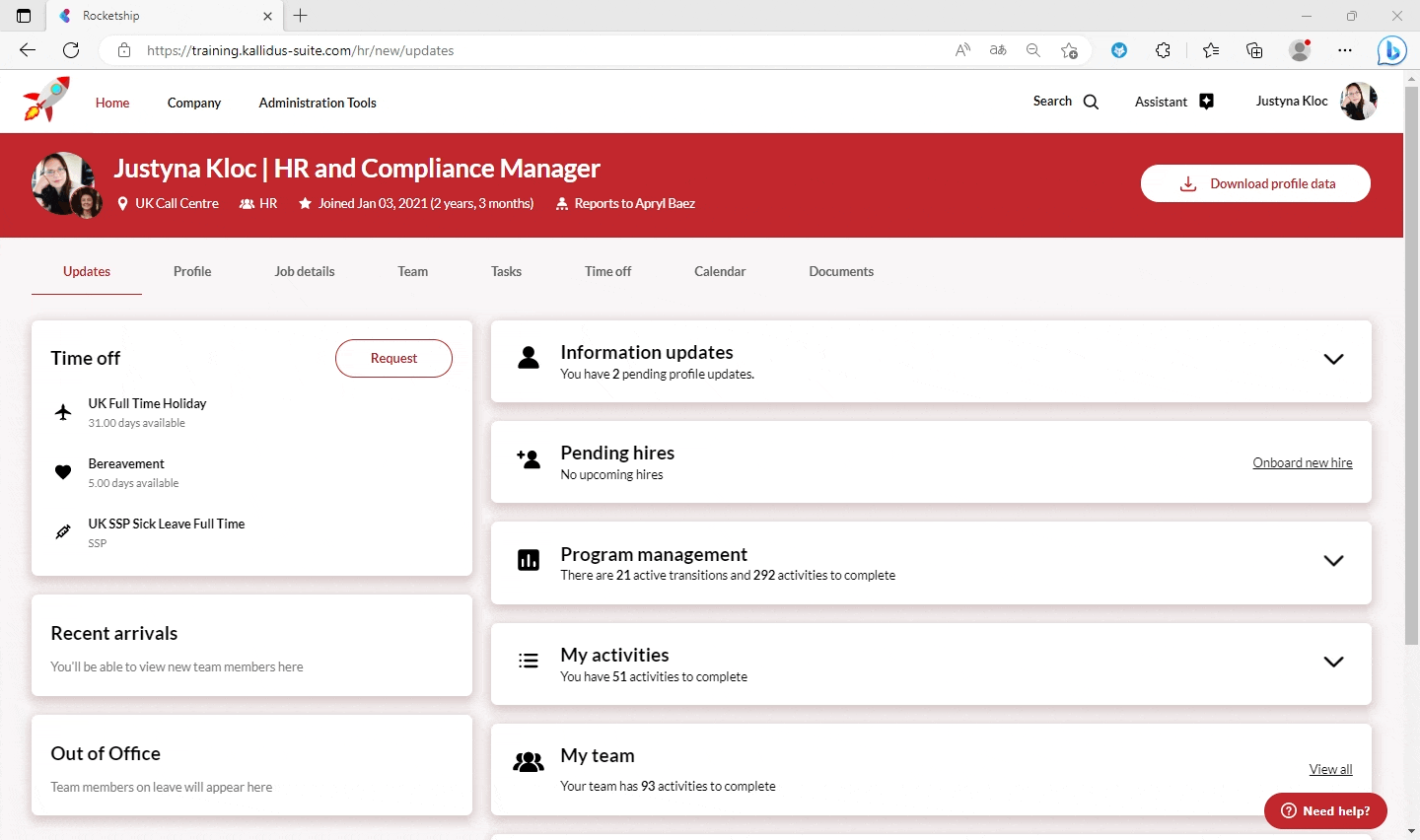
Task: Click the Request time off button
Action: (393, 358)
